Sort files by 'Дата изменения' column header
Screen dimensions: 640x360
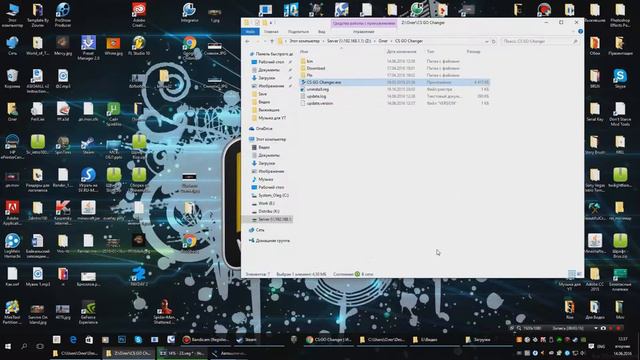coord(401,52)
